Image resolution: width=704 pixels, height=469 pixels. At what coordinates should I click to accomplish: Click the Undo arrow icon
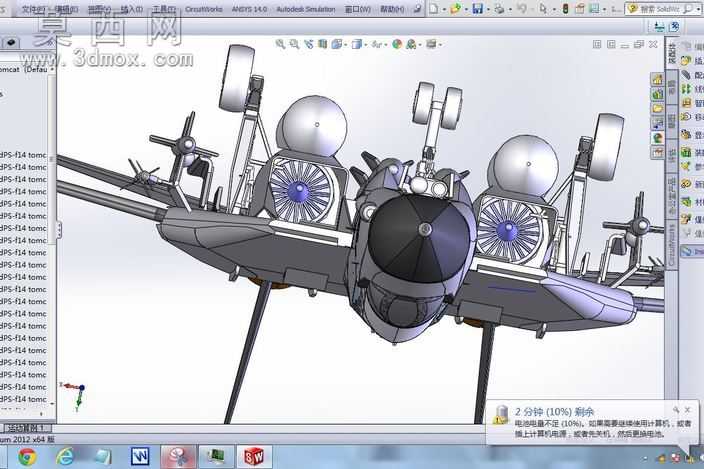pyautogui.click(x=521, y=8)
